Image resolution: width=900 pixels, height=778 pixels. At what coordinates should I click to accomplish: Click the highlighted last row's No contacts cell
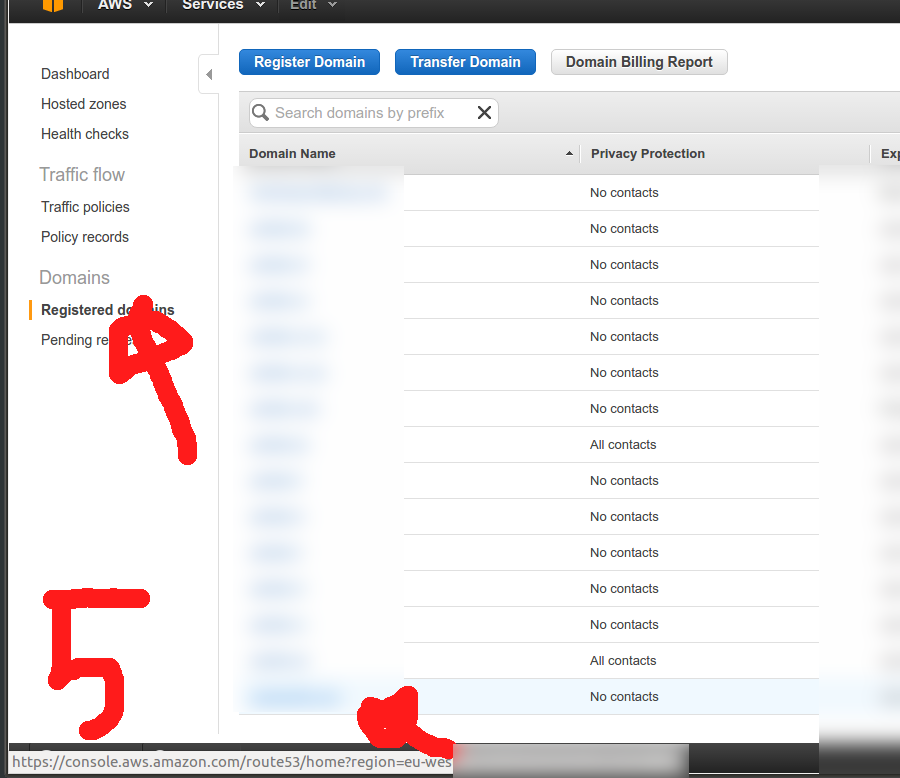click(624, 697)
